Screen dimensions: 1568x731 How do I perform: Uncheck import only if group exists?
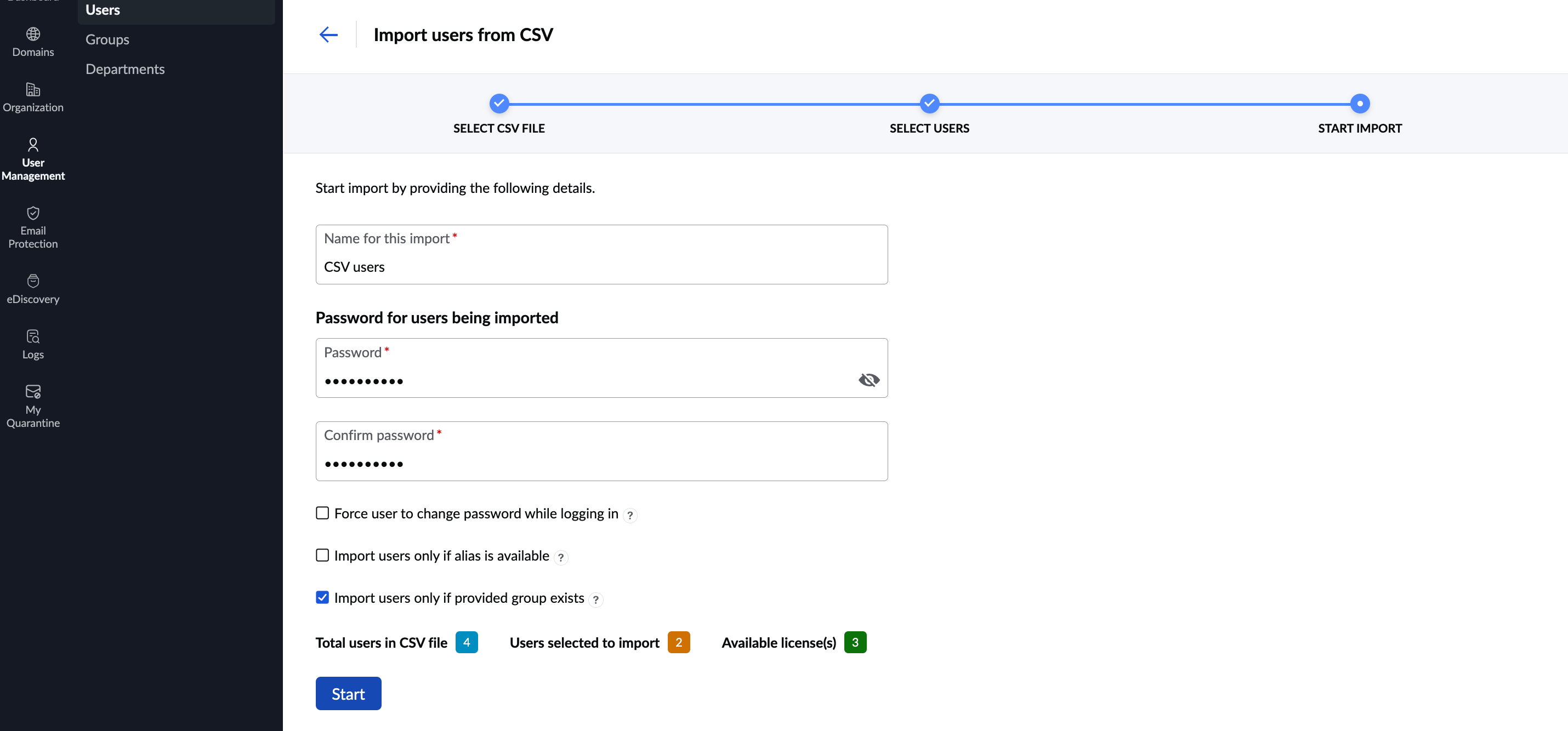coord(322,597)
